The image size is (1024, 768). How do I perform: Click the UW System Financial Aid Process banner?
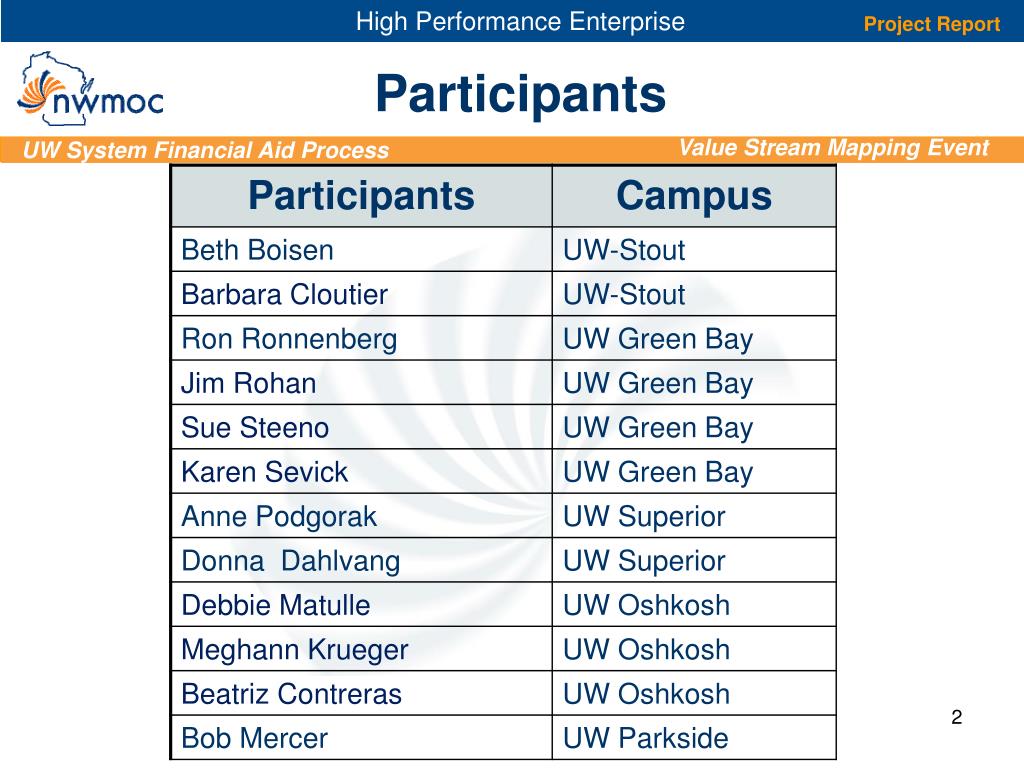tap(206, 150)
